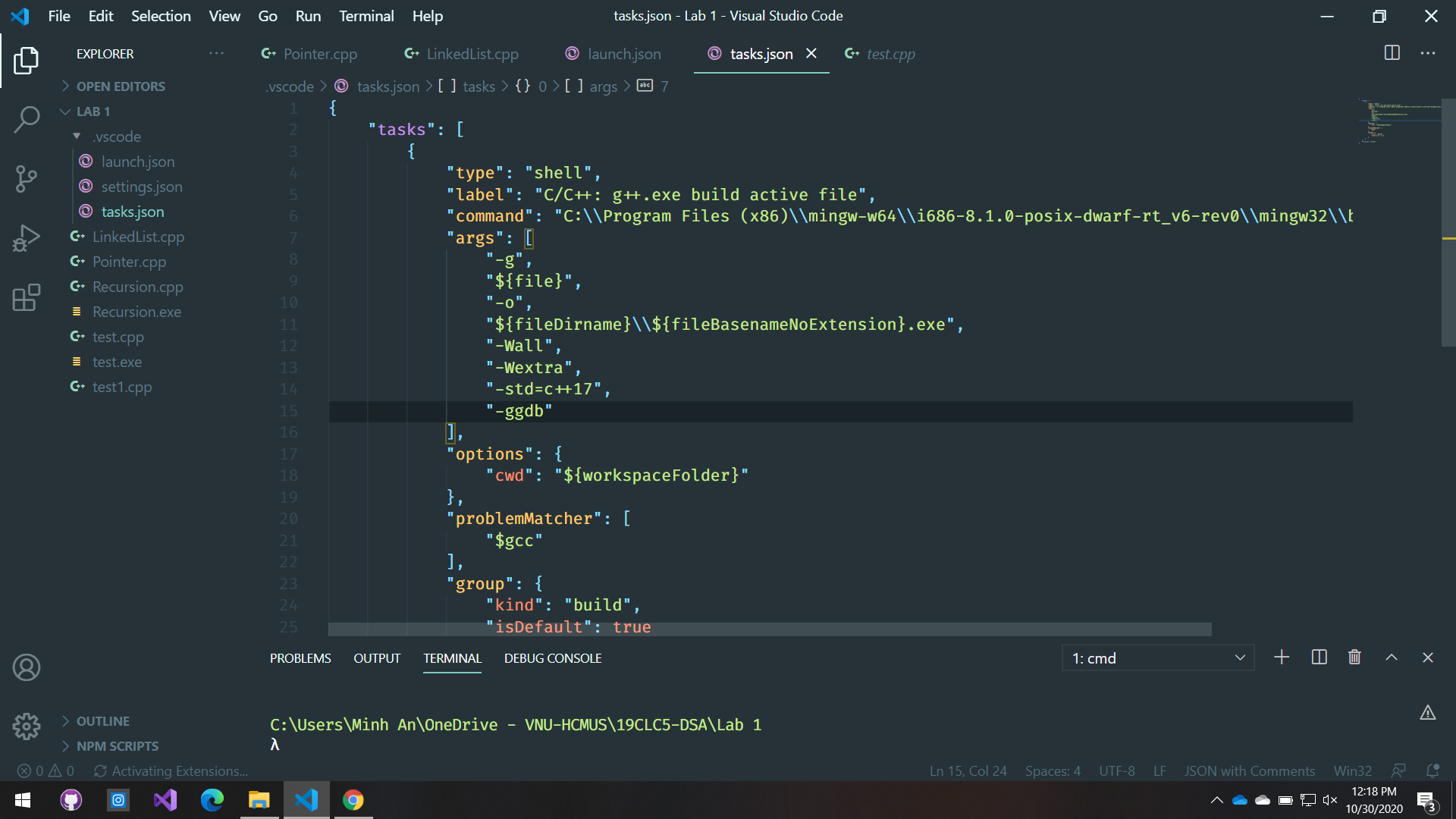Create a new terminal with plus icon

[1282, 657]
